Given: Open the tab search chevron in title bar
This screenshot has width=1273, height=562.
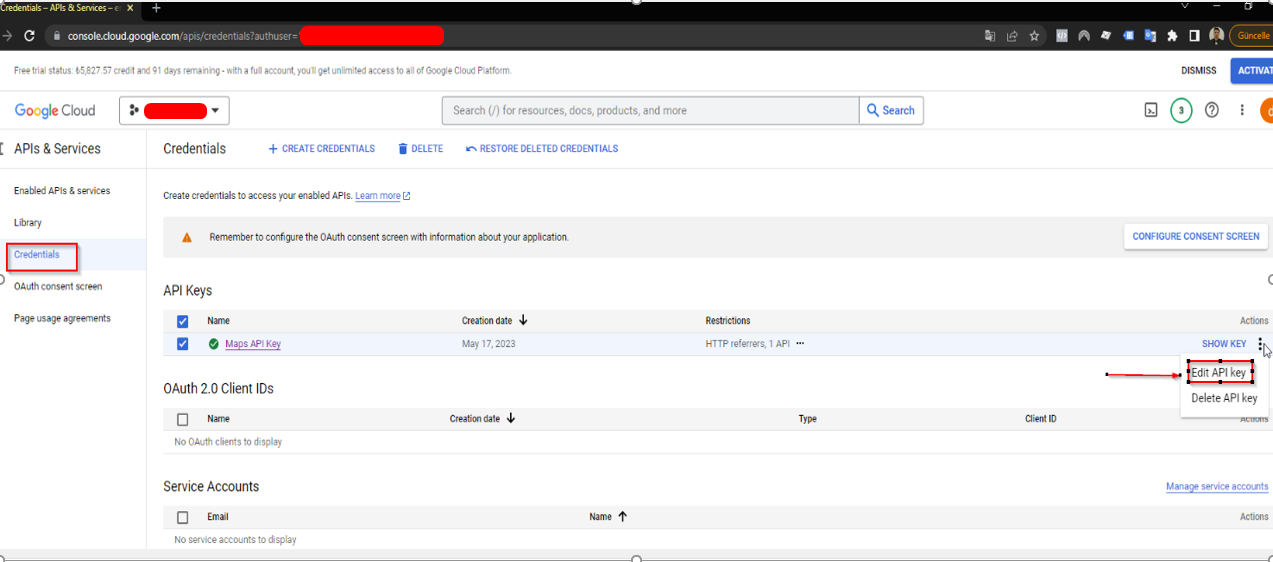Looking at the screenshot, I should pyautogui.click(x=1185, y=6).
